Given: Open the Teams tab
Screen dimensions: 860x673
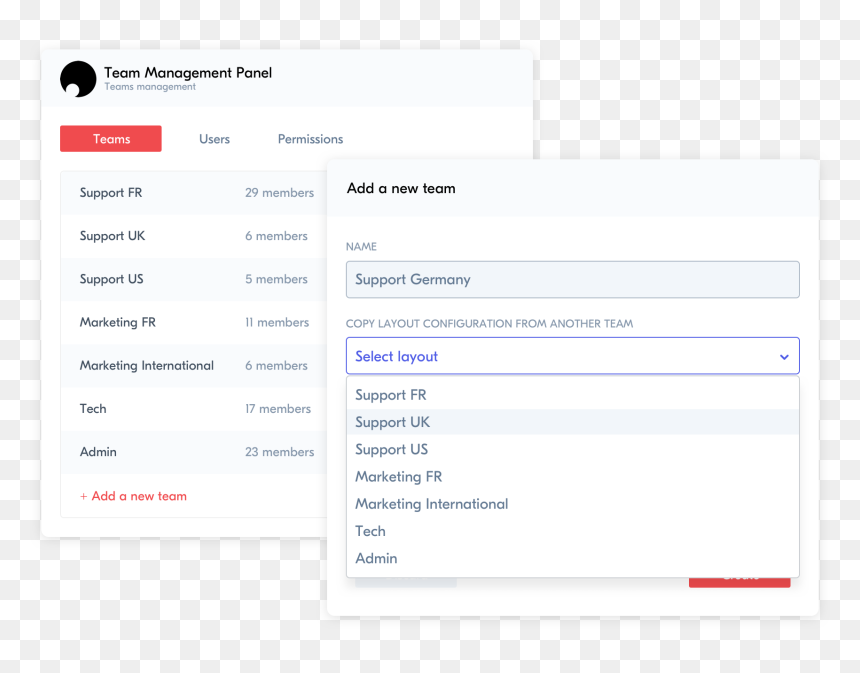Looking at the screenshot, I should [111, 139].
